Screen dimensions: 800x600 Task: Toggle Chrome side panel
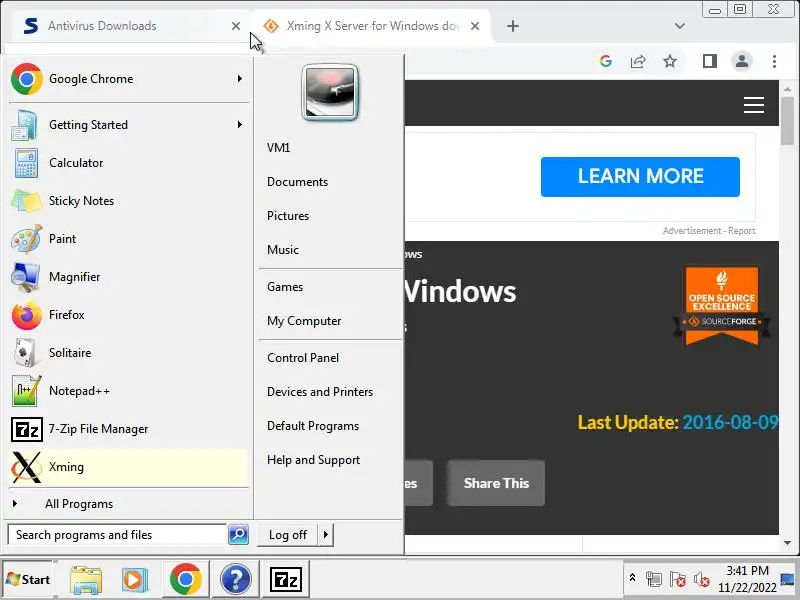tap(710, 61)
